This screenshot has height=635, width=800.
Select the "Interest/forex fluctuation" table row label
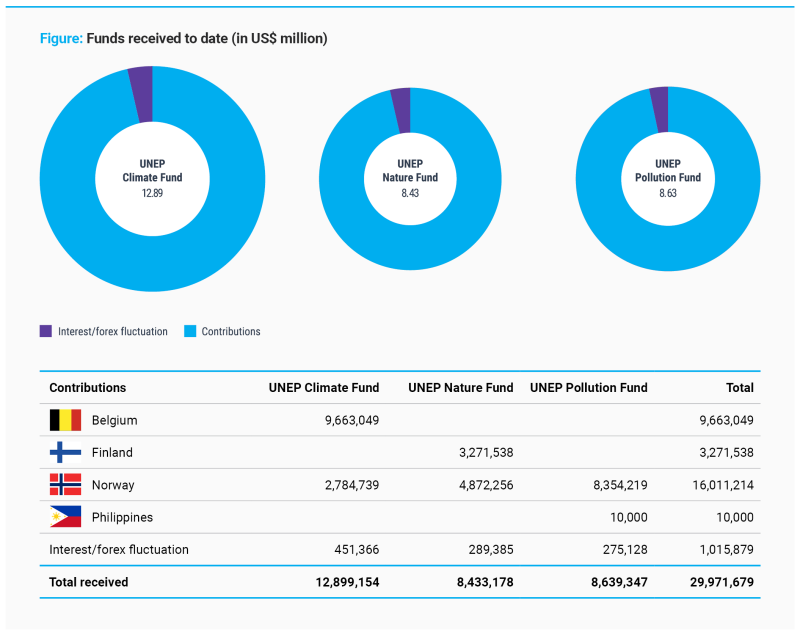click(x=119, y=549)
